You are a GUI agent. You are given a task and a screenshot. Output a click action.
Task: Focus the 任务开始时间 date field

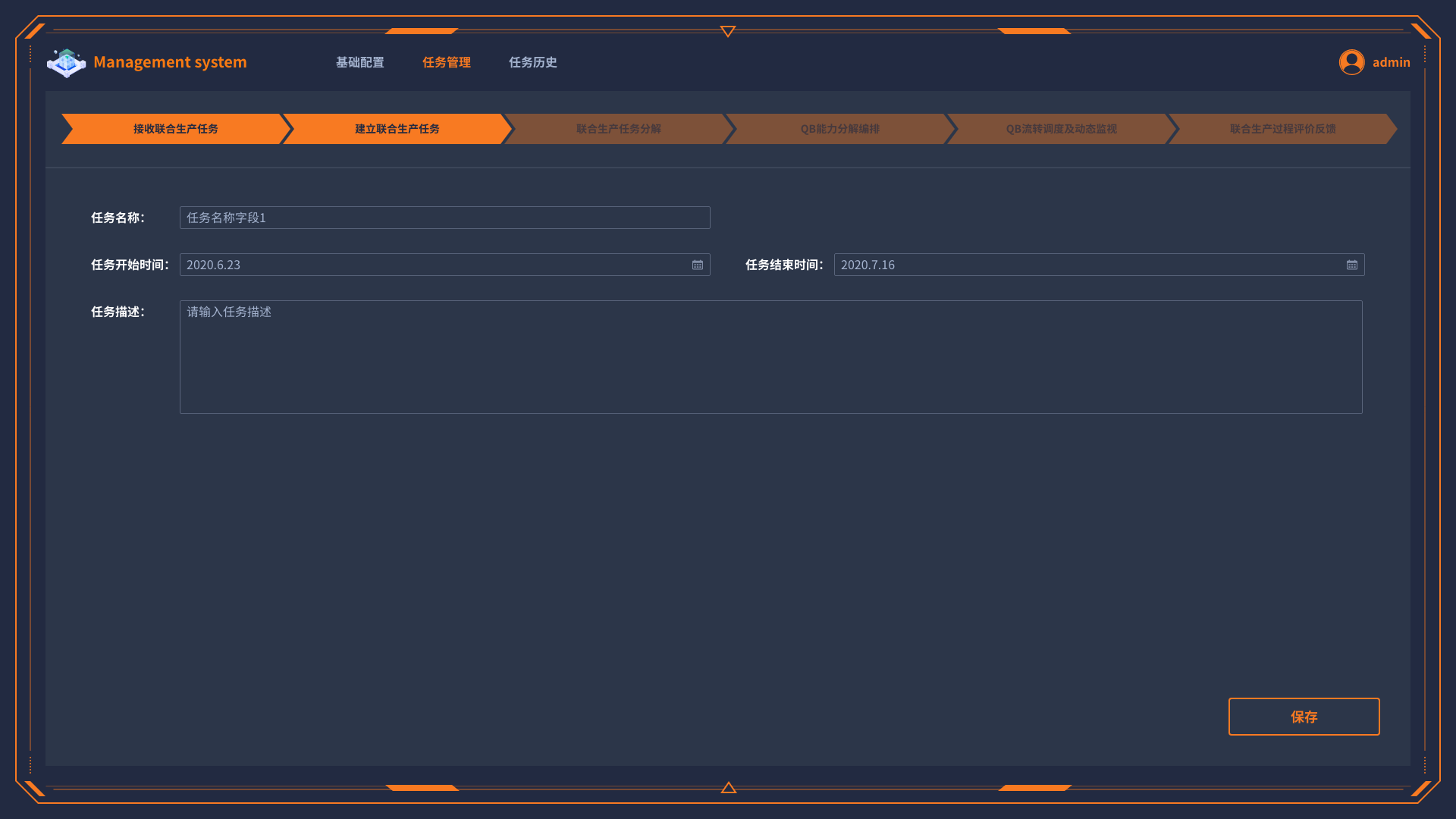pos(445,265)
